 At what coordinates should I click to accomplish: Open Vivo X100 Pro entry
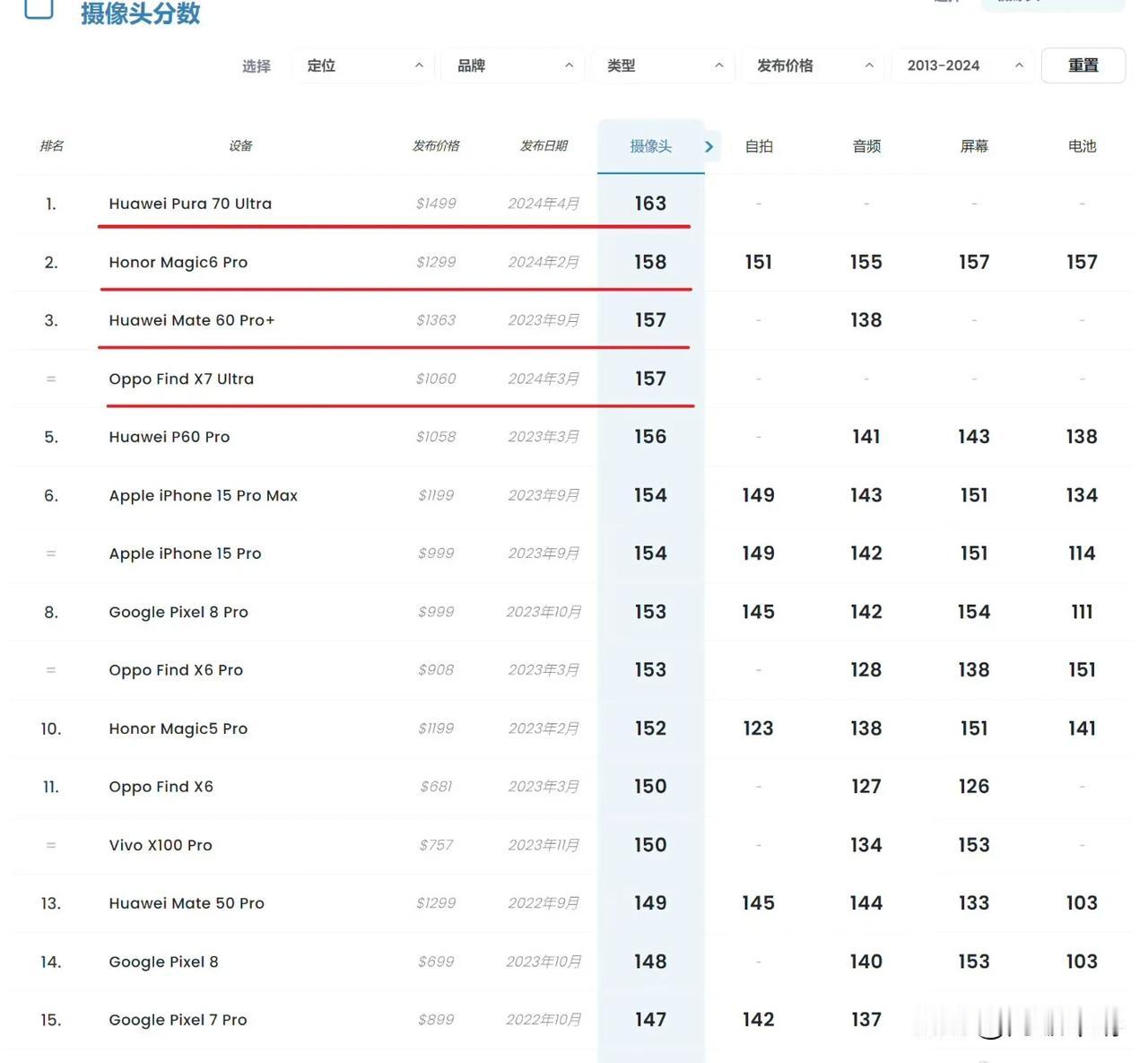161,845
